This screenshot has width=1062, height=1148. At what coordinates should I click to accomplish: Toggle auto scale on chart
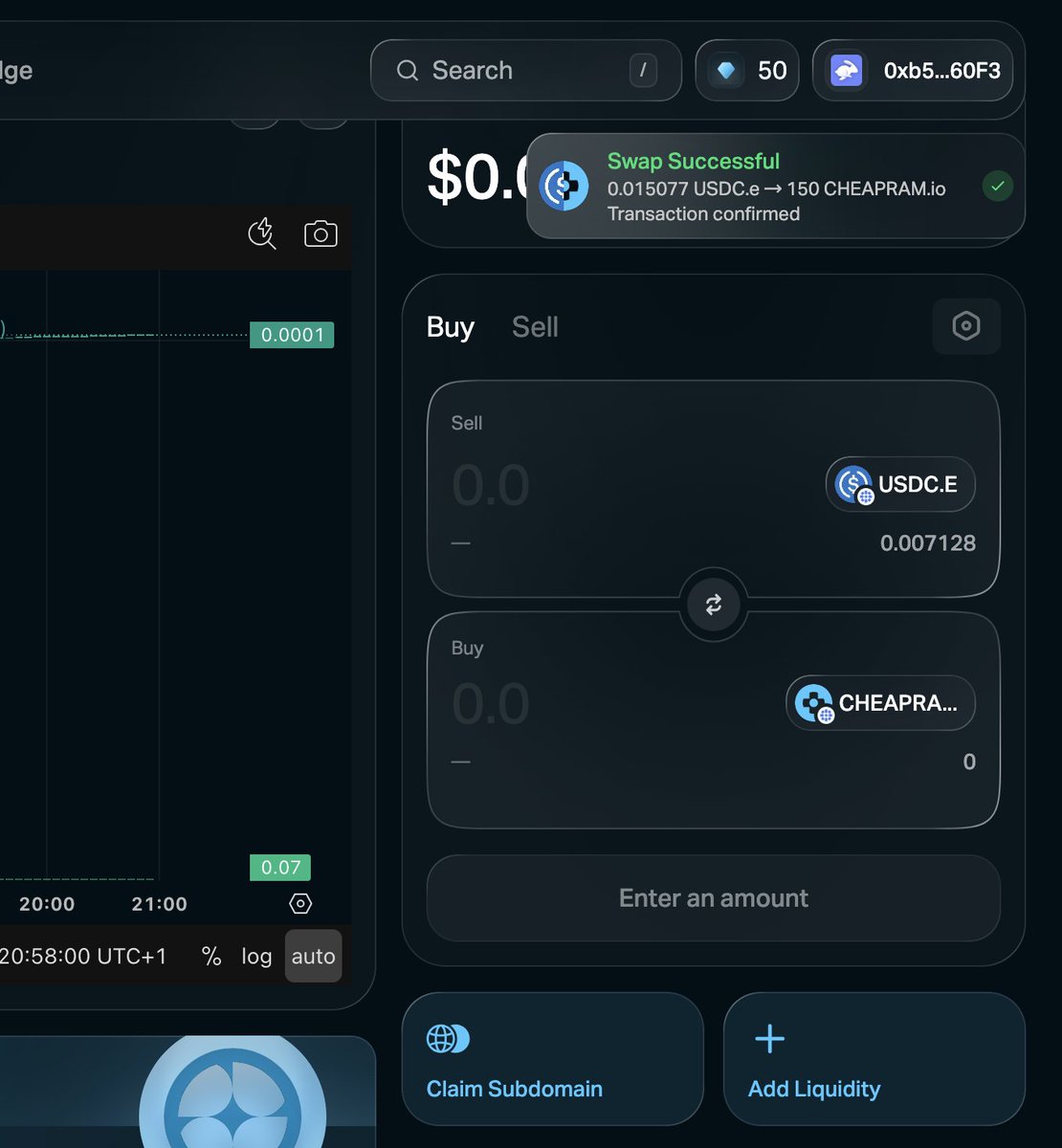(x=314, y=957)
